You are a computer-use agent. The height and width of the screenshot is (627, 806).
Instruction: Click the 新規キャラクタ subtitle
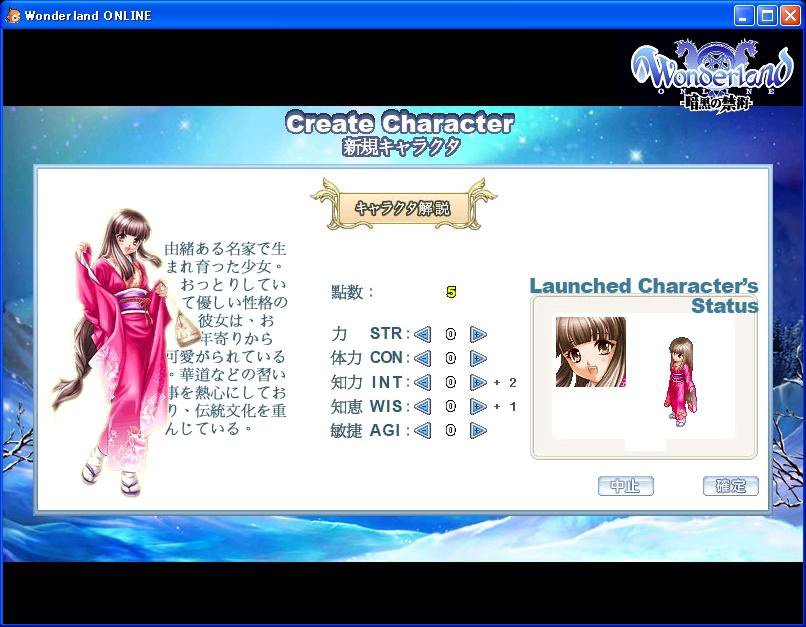[401, 147]
